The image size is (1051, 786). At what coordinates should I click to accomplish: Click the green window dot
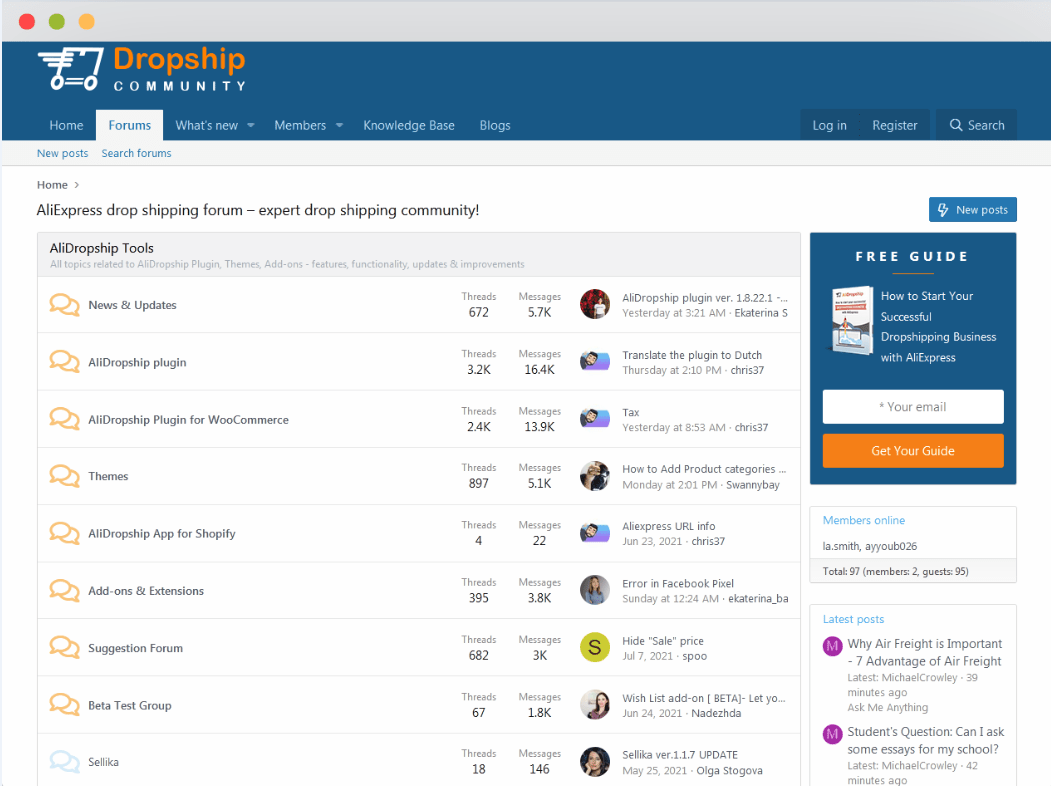point(57,21)
